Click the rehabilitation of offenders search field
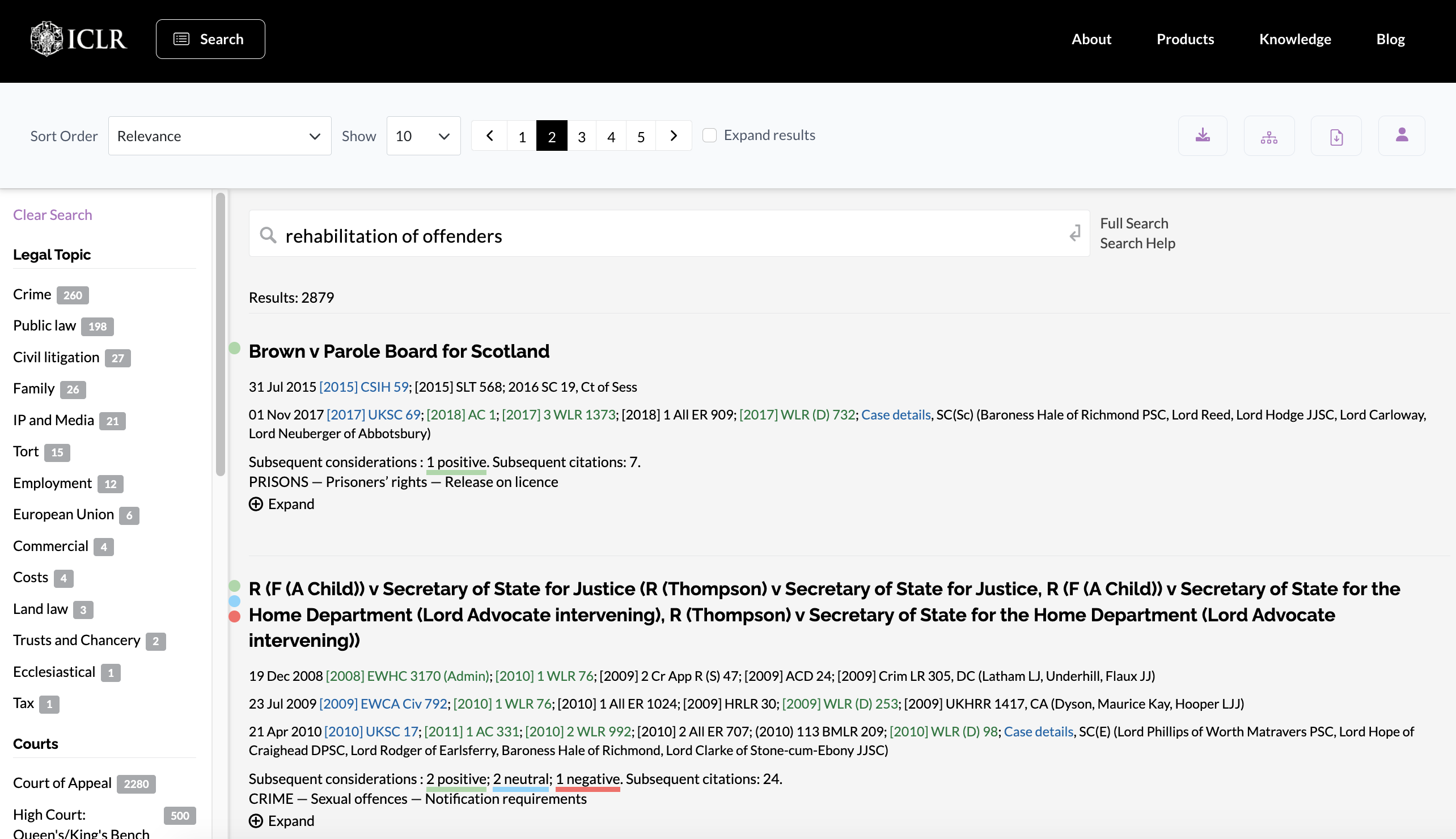The image size is (1456, 839). pos(668,235)
